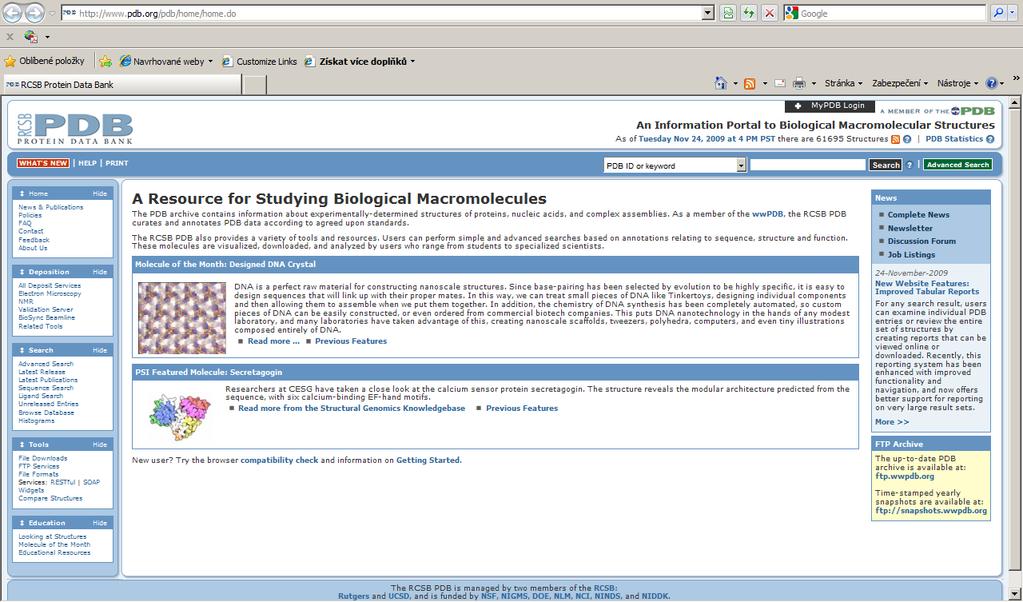Click the WHAT'S NEW menu item
The height and width of the screenshot is (602, 1023).
pyautogui.click(x=43, y=163)
